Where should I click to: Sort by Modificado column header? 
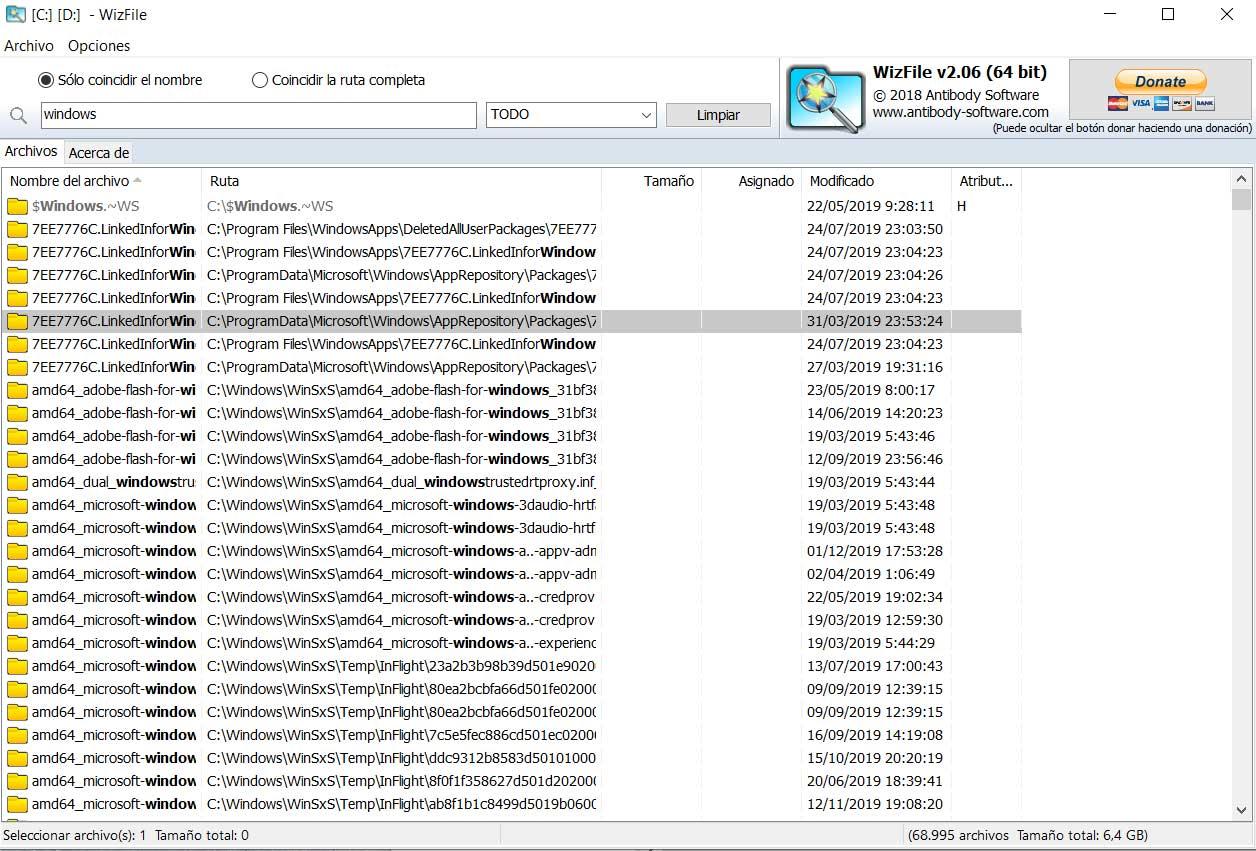(x=877, y=181)
